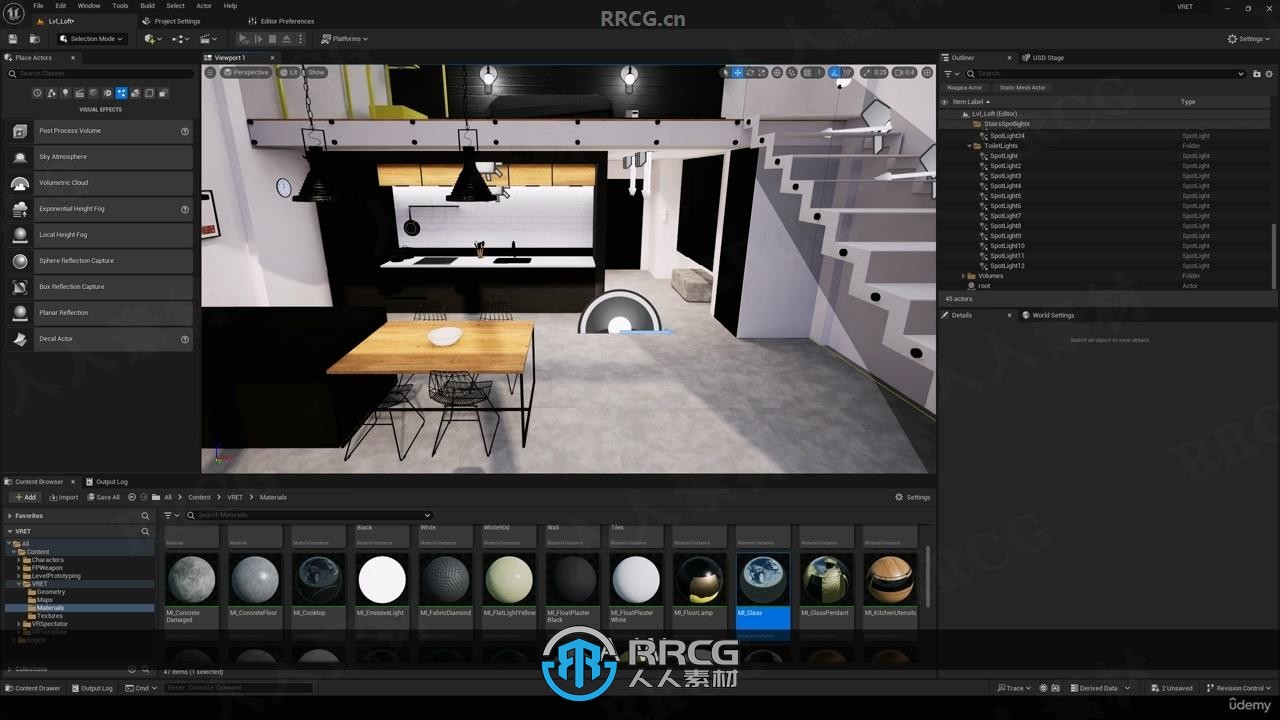Select the MI_EmissiveLight material thumbnail
1280x720 pixels.
pyautogui.click(x=382, y=579)
